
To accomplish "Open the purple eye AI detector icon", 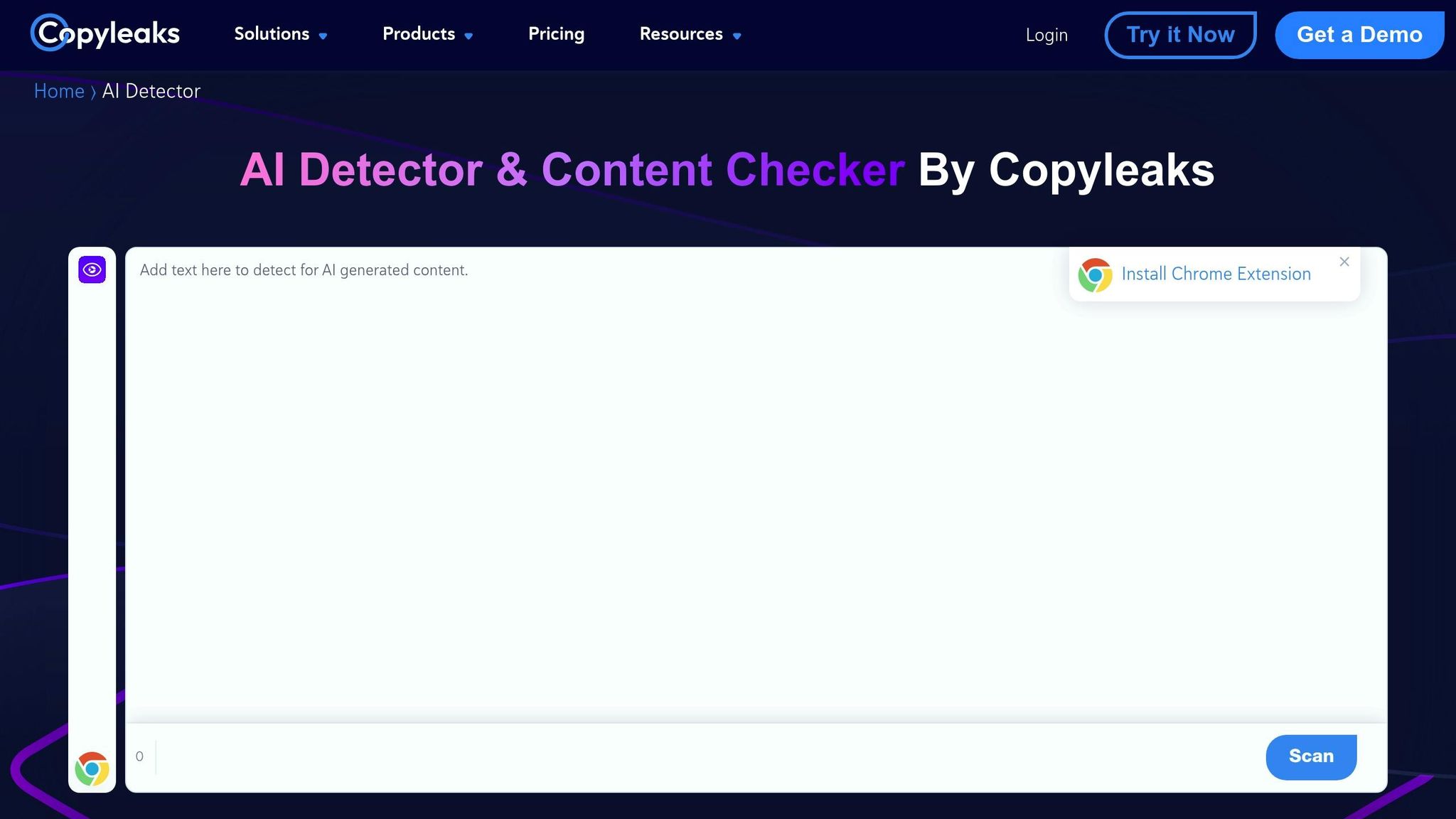I will (92, 269).
